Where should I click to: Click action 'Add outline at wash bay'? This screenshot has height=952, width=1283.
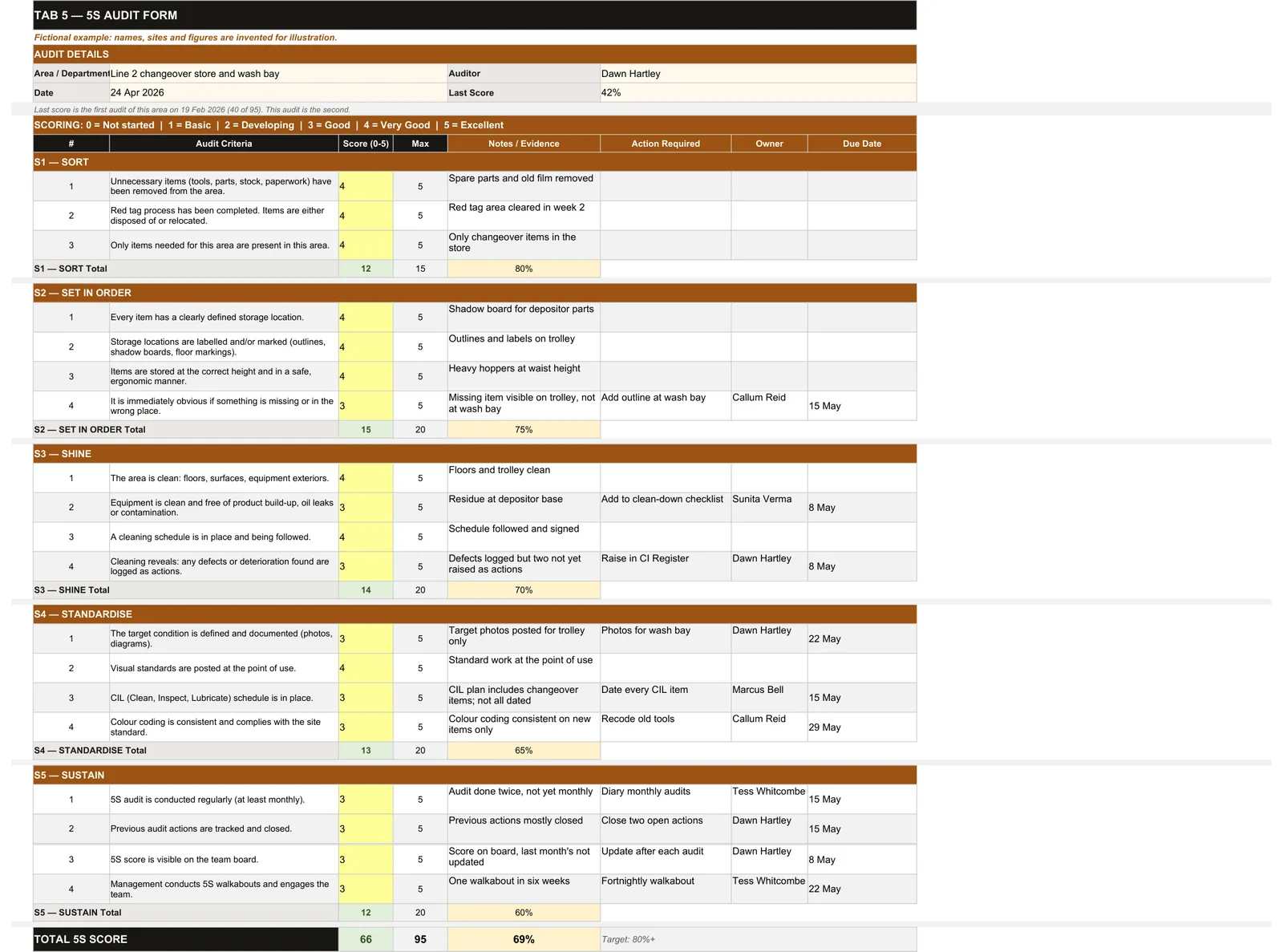[x=666, y=406]
